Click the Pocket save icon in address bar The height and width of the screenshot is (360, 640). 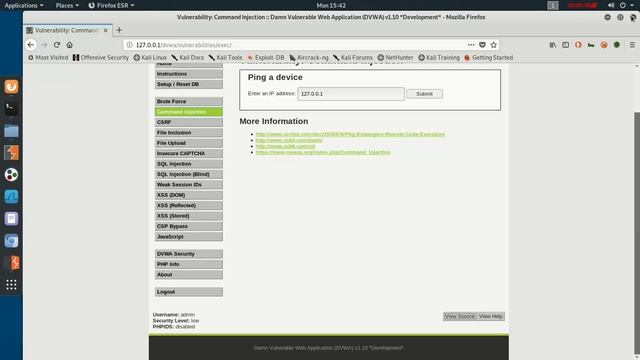tap(482, 45)
